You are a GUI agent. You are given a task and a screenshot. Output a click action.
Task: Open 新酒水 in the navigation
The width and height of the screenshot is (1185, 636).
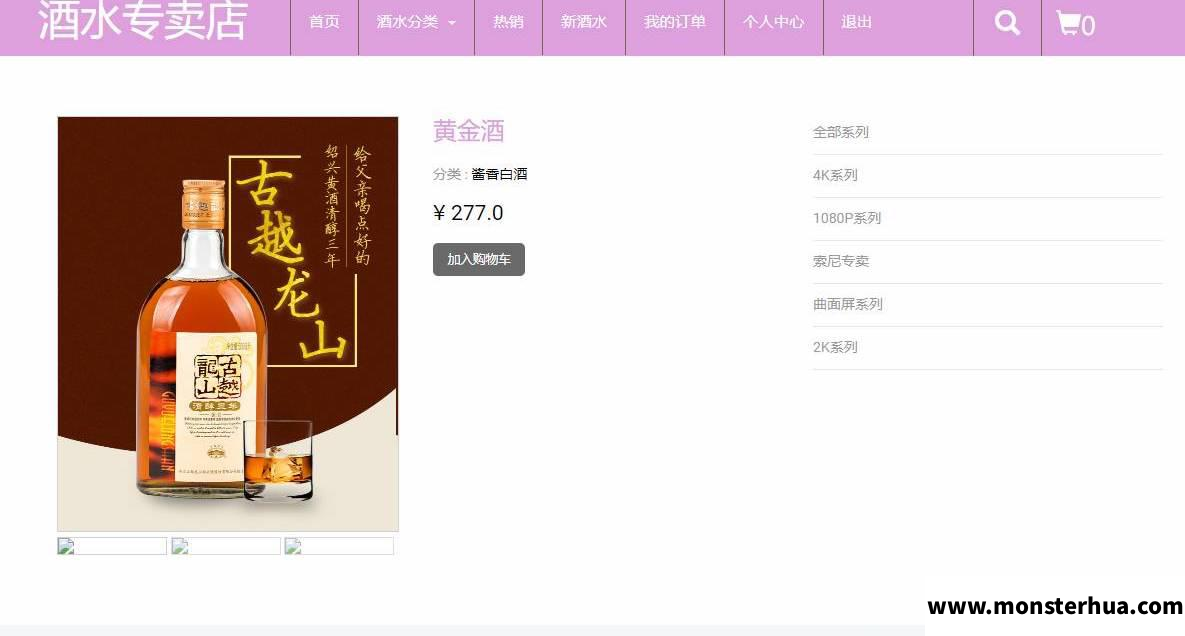(x=583, y=22)
